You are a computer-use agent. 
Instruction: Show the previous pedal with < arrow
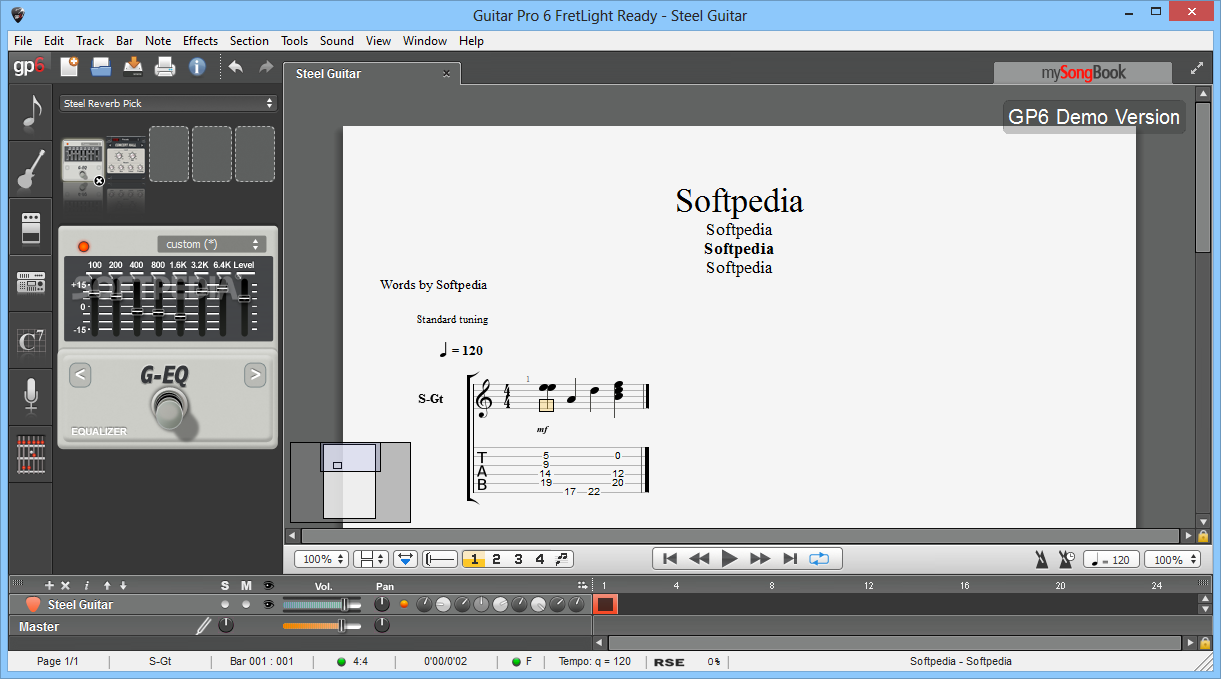tap(81, 375)
